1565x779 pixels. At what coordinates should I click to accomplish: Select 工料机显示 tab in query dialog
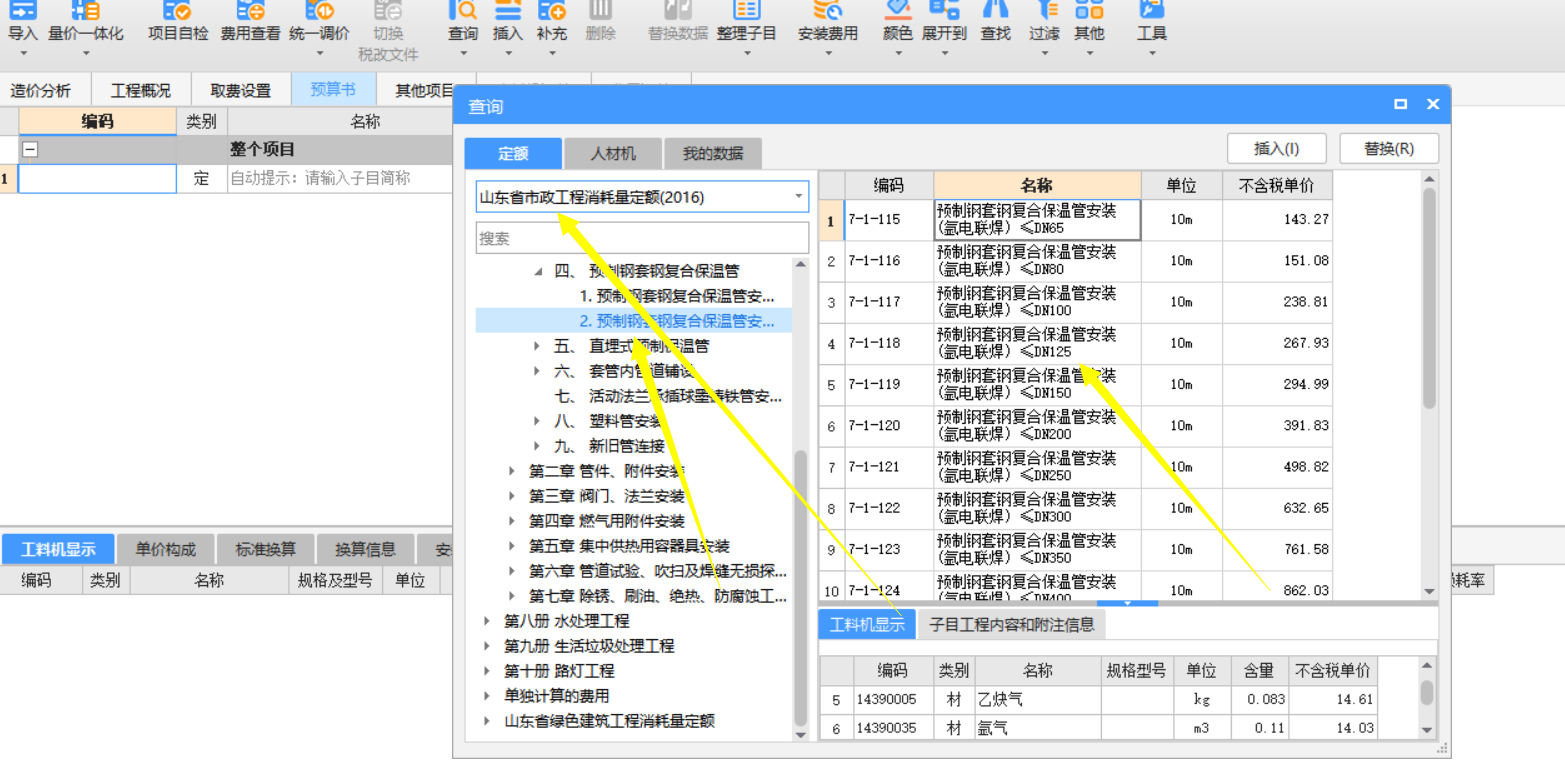[867, 625]
